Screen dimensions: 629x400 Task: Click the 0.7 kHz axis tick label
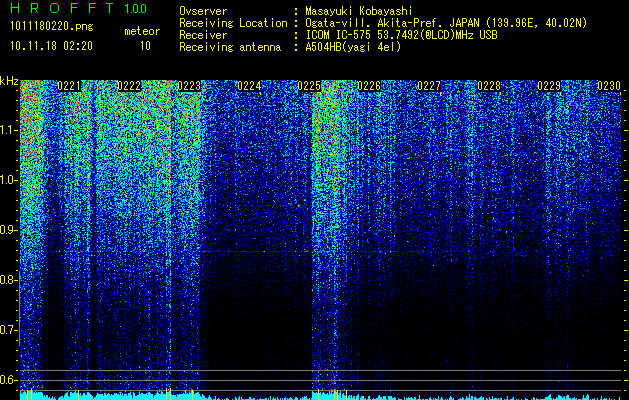[9, 330]
